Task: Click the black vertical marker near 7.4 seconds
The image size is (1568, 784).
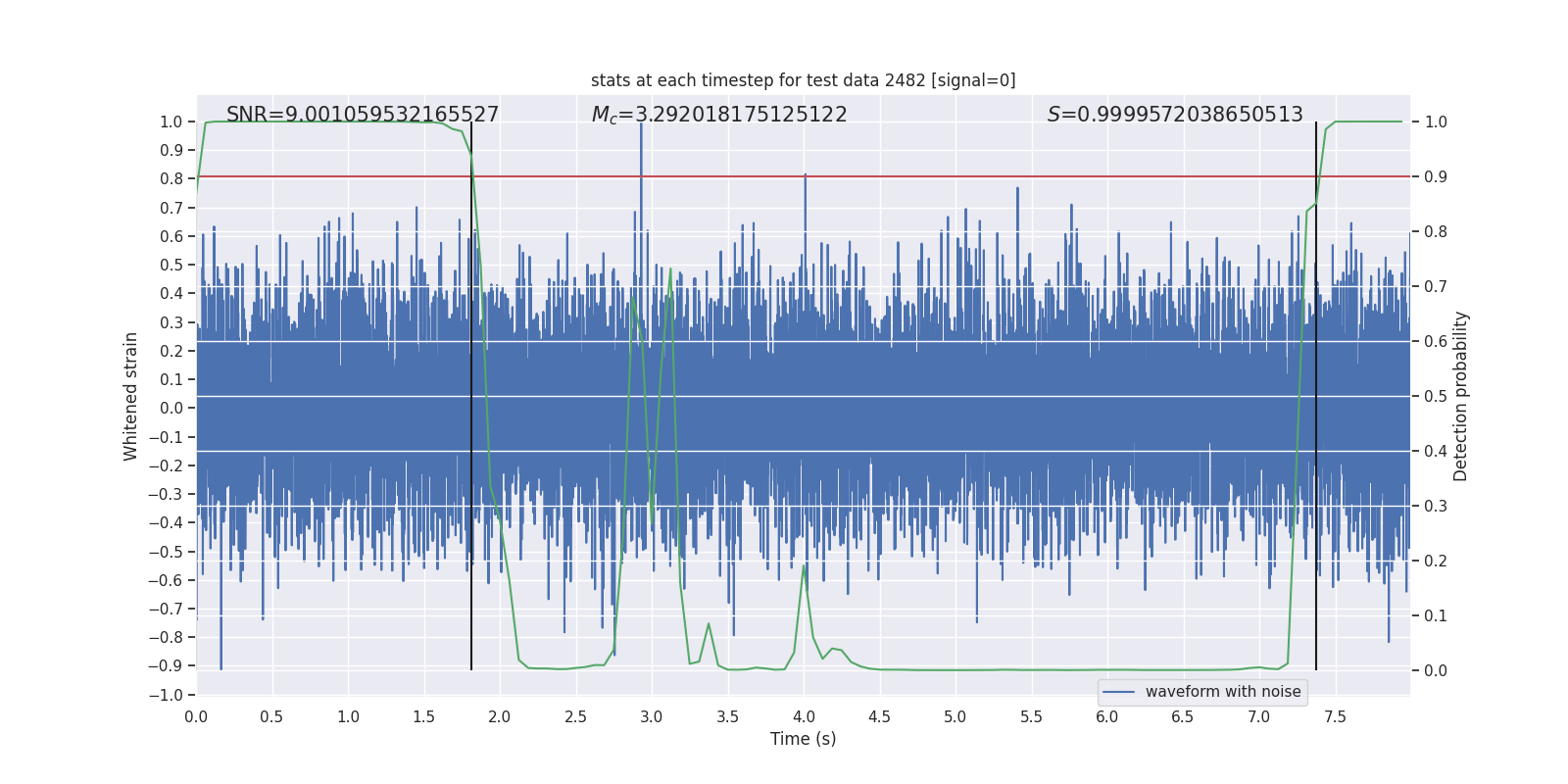Action: click(1315, 392)
